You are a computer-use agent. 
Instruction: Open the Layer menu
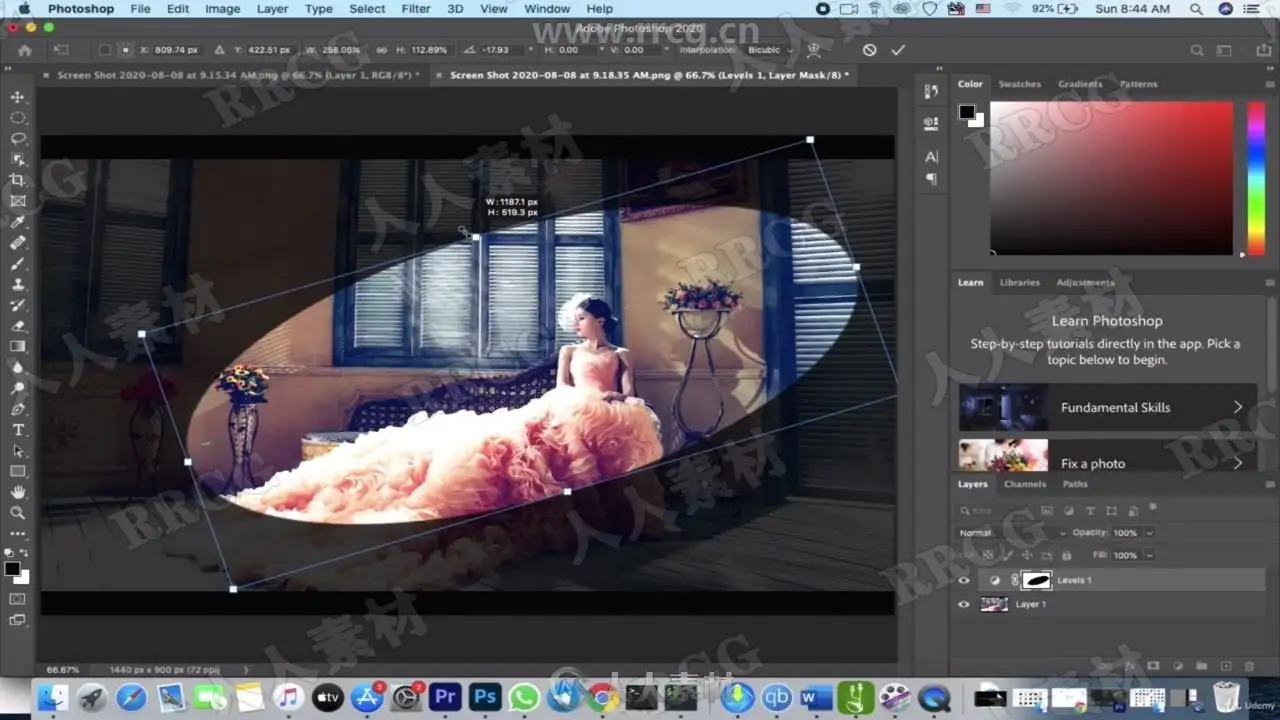pos(272,9)
